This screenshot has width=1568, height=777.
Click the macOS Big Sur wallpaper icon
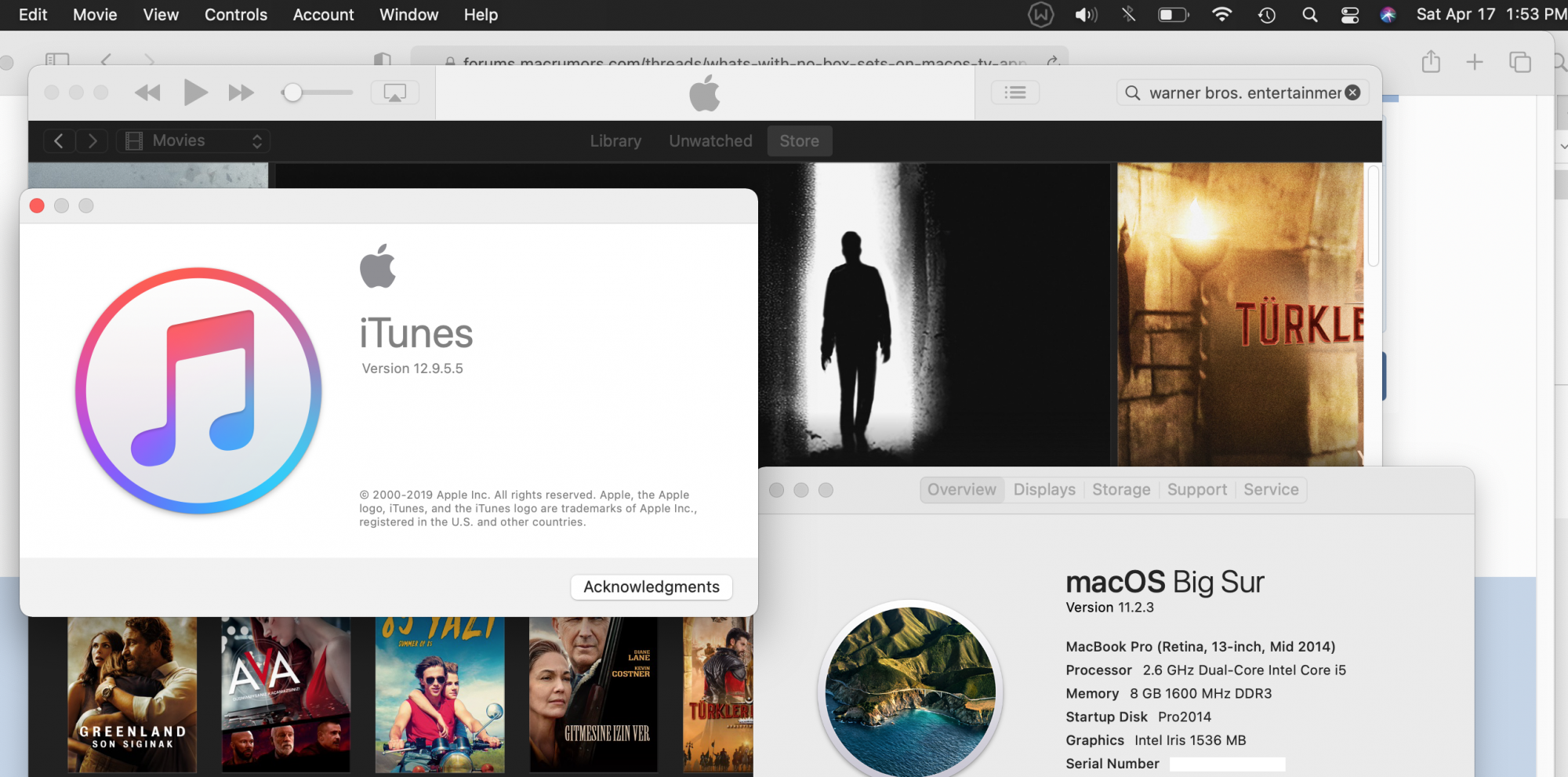(910, 690)
